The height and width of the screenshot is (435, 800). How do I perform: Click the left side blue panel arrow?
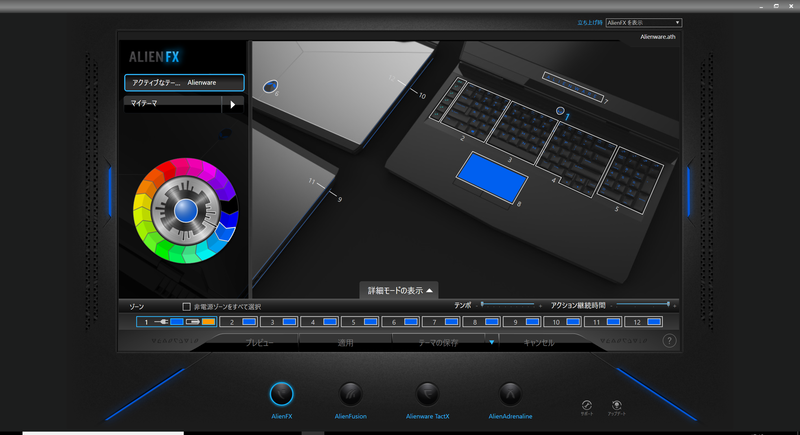point(110,192)
